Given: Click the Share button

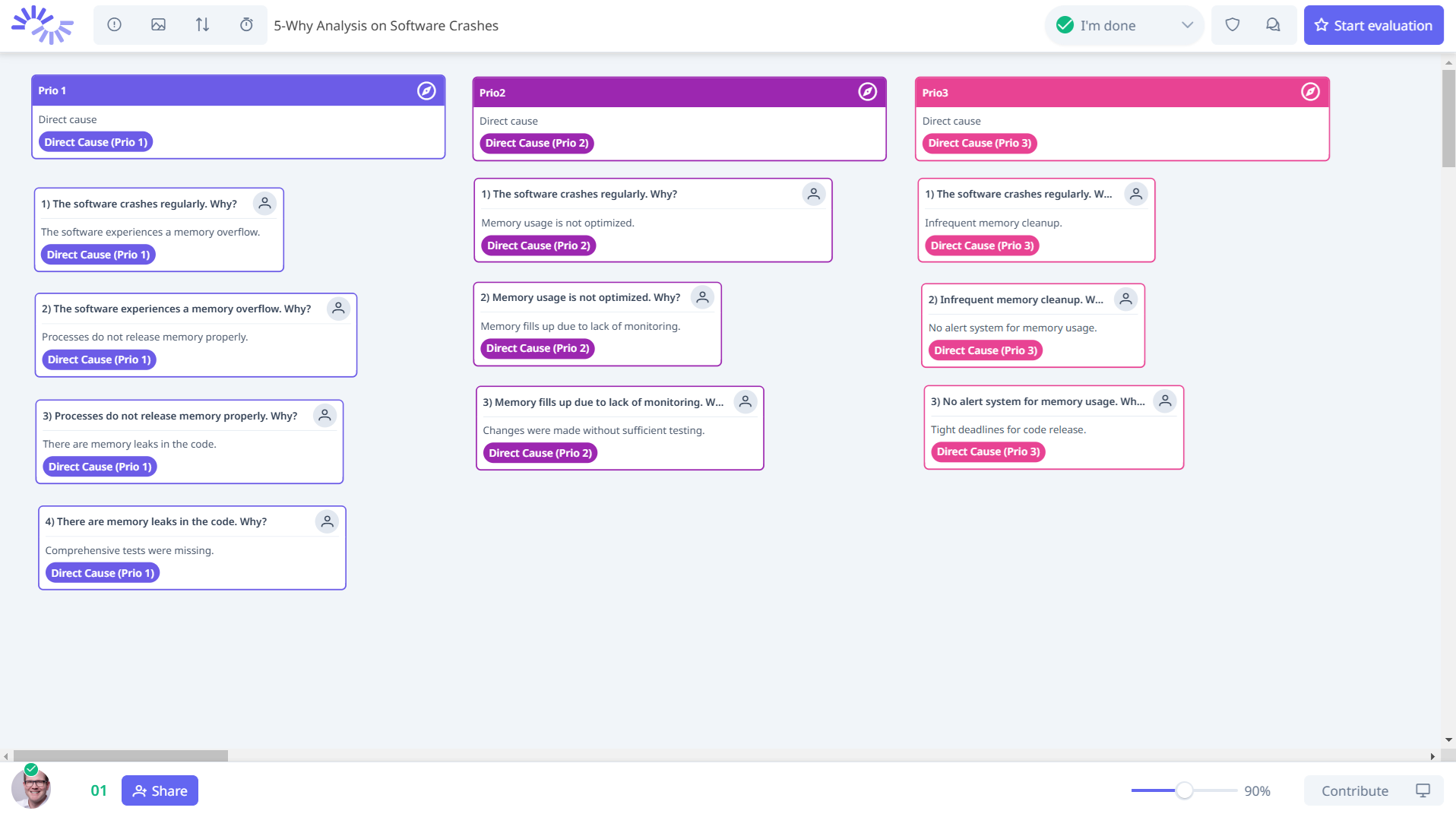Looking at the screenshot, I should (x=160, y=790).
